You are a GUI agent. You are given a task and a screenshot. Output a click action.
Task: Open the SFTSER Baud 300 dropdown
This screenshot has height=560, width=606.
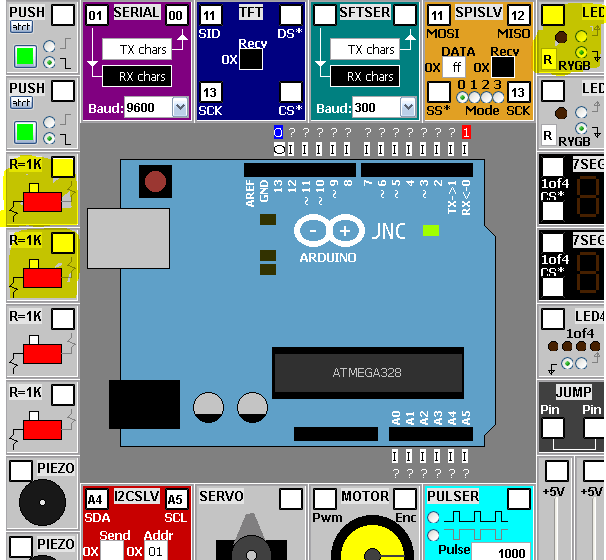pyautogui.click(x=408, y=107)
